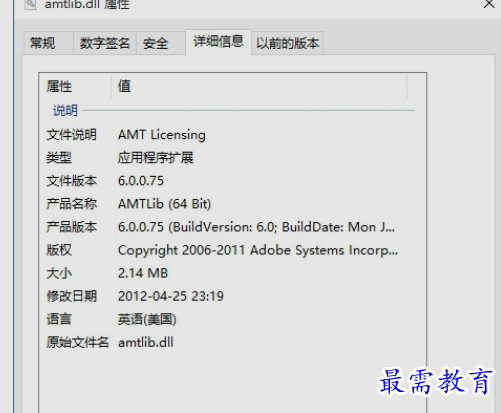This screenshot has height=413, width=501.
Task: Select the 修改日期 property label
Action: (71, 296)
